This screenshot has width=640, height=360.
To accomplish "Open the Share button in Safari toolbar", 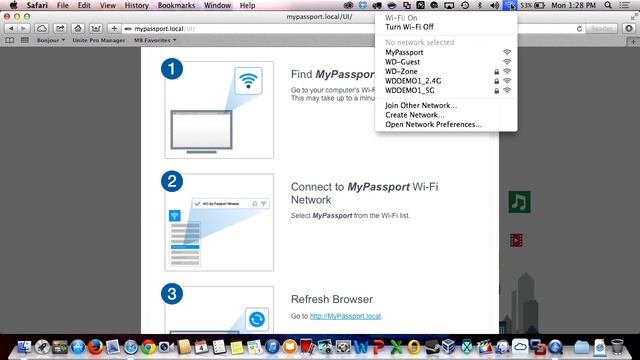I will point(60,29).
